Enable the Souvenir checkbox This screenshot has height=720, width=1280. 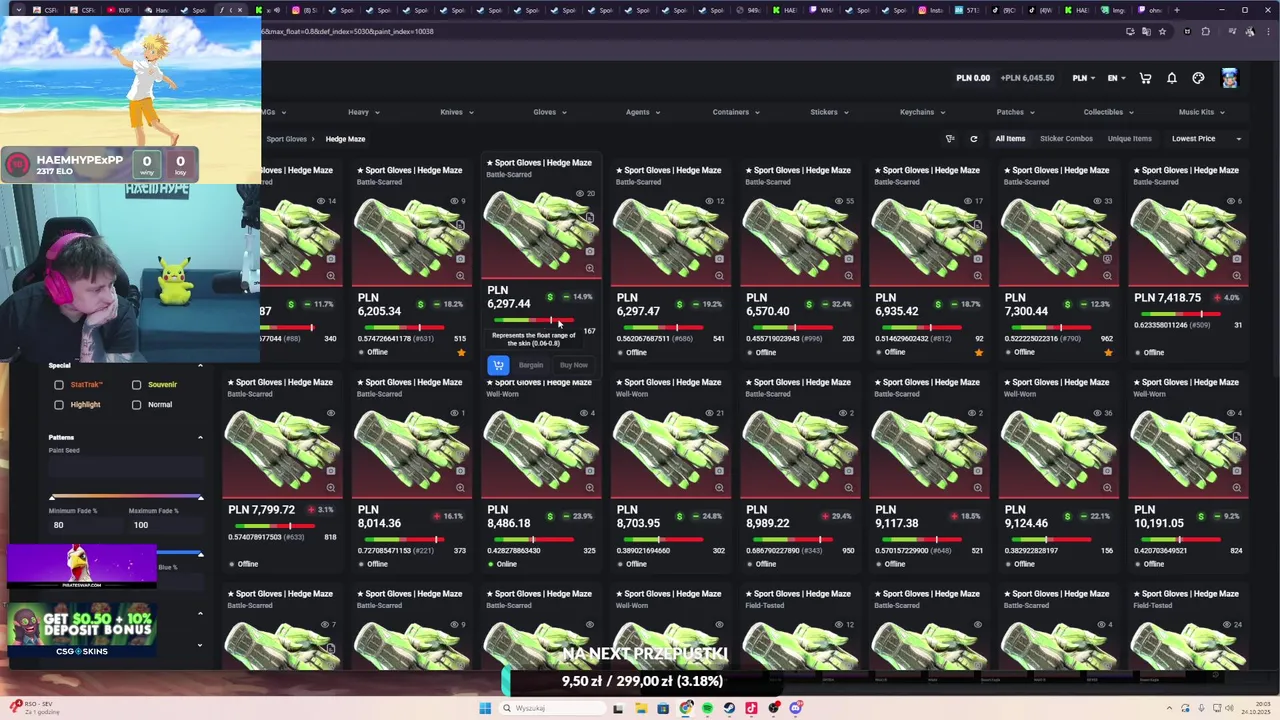pos(137,385)
